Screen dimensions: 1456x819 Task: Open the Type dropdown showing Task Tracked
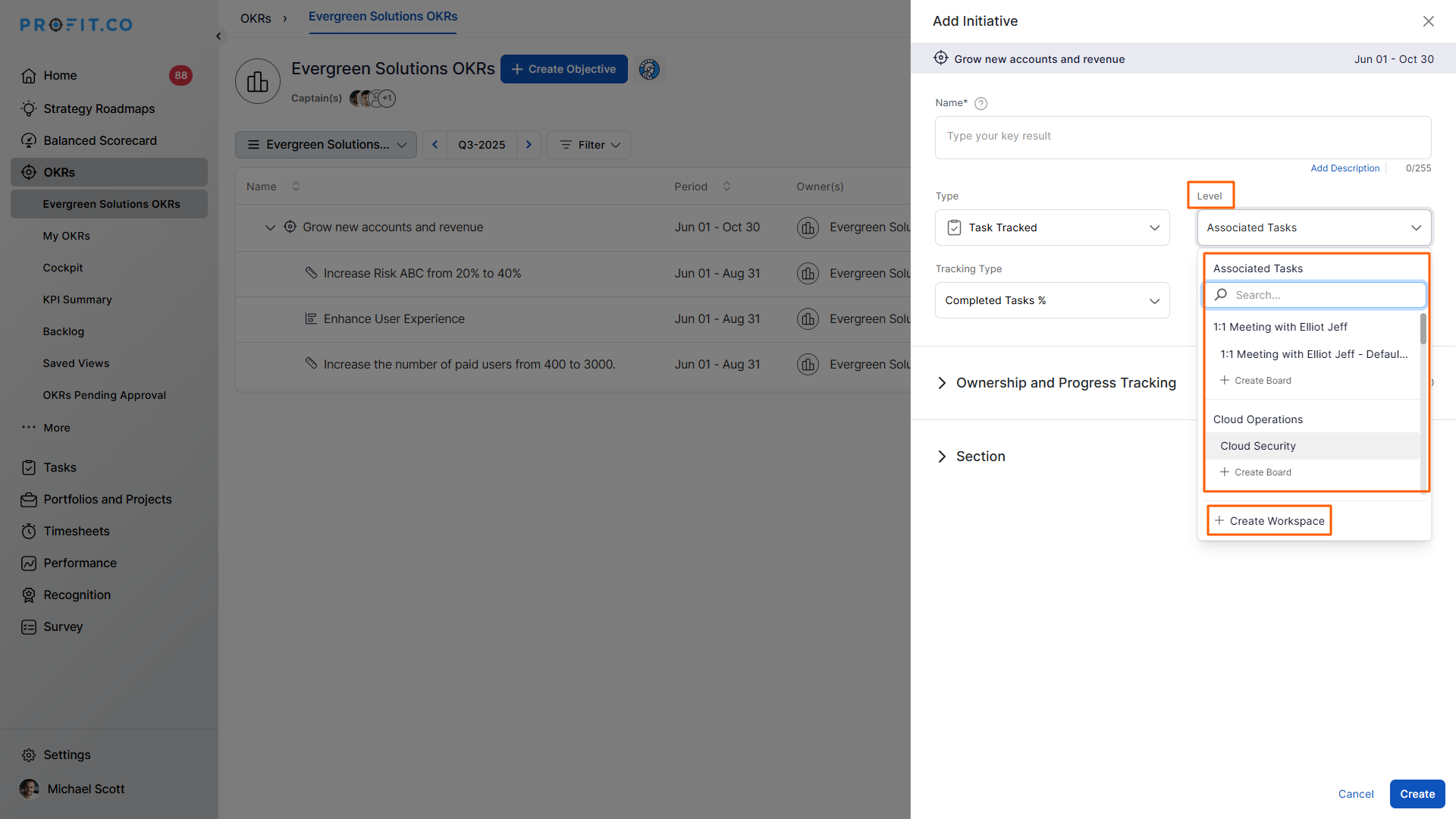coord(1052,227)
